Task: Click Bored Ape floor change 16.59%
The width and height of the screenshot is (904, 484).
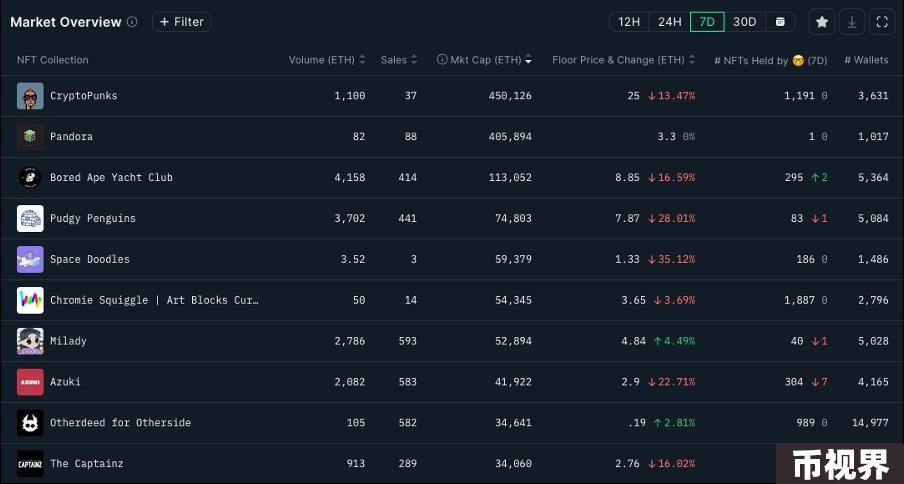Action: (672, 177)
